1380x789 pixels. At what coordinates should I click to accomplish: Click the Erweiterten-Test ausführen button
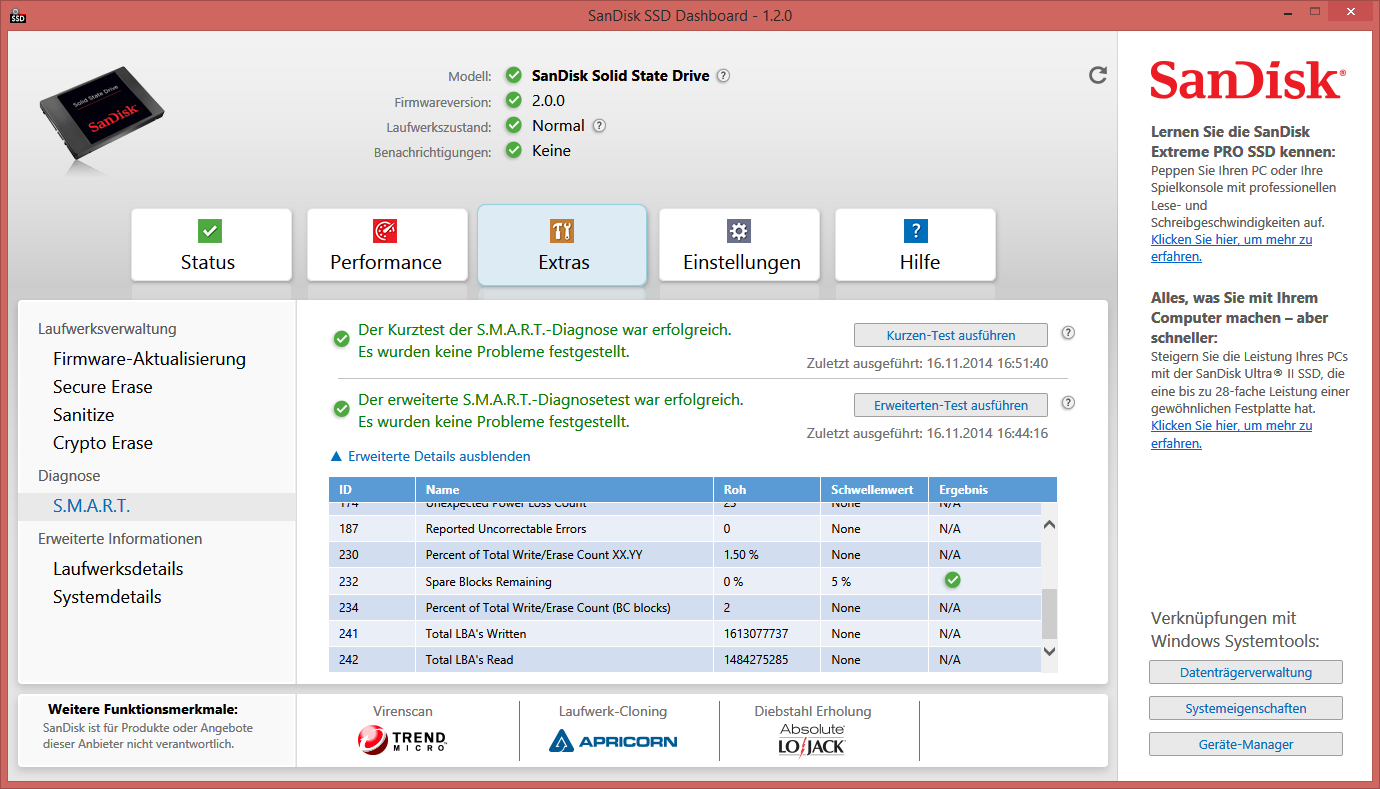951,405
